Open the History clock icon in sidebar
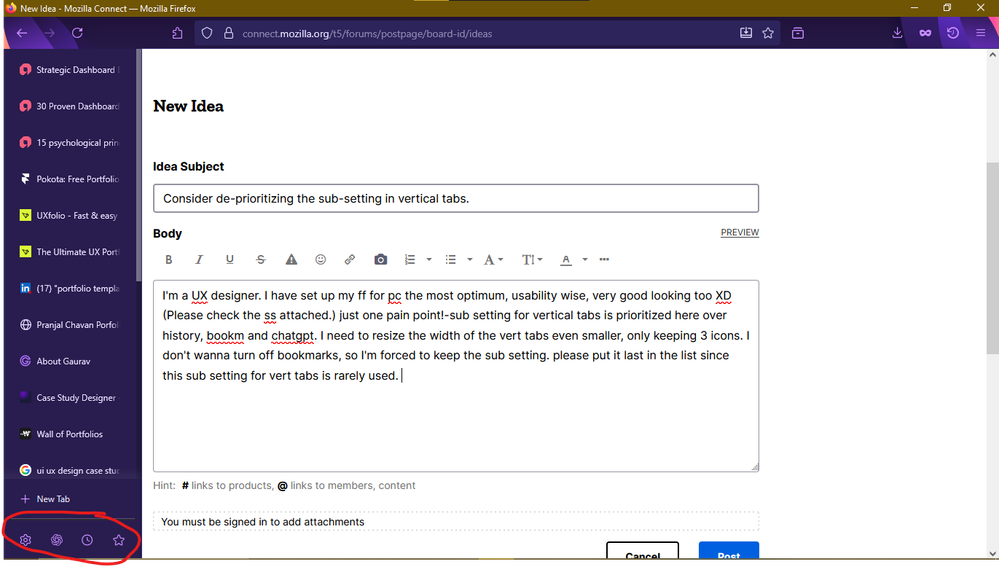This screenshot has width=999, height=567. tap(87, 540)
